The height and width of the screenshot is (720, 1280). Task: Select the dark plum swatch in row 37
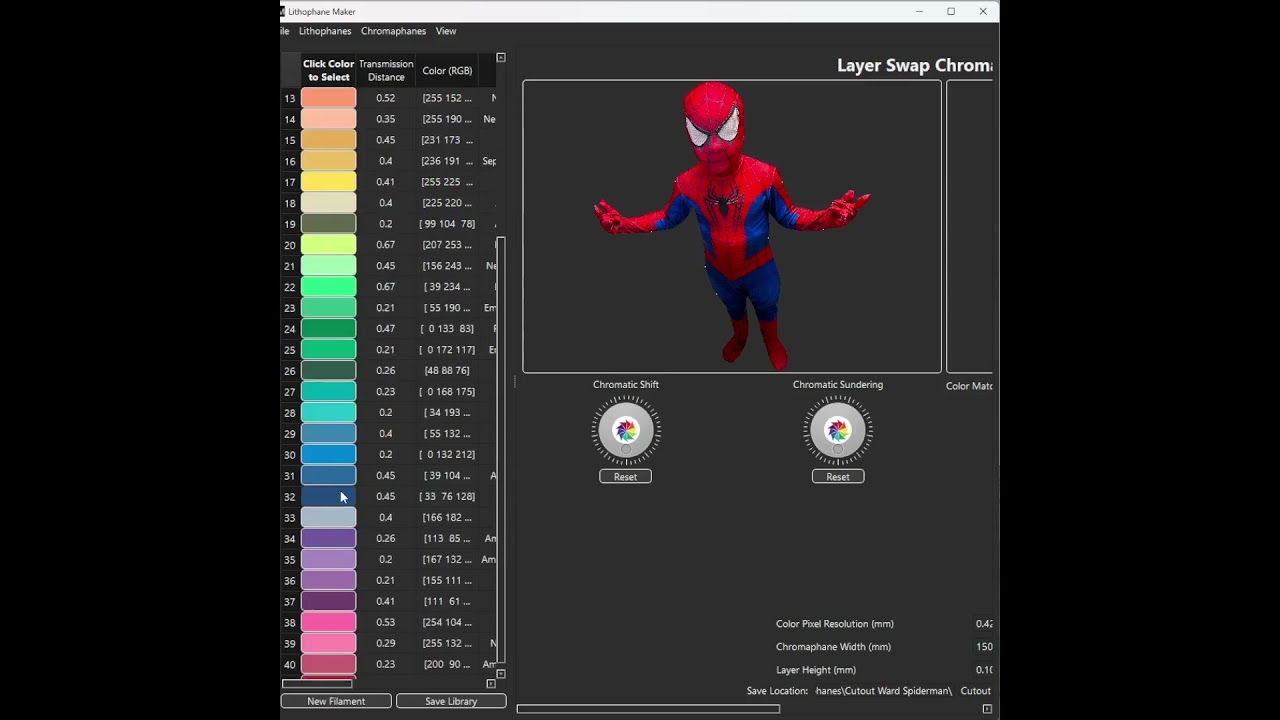click(328, 602)
